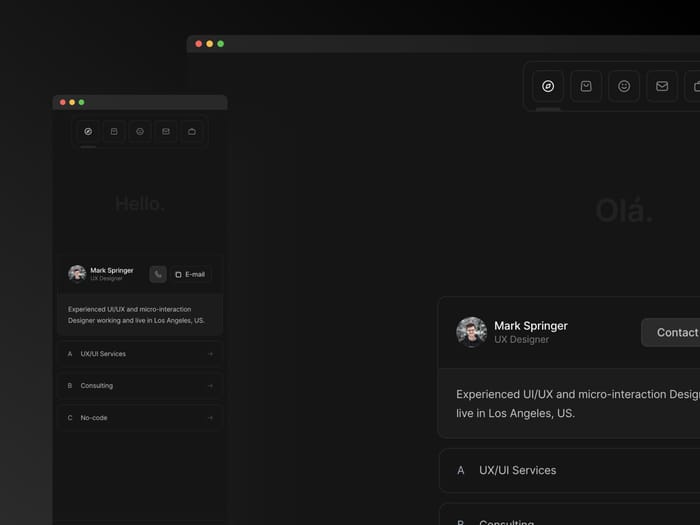The image size is (700, 525).
Task: Minimize small window with yellow button
Action: (72, 102)
